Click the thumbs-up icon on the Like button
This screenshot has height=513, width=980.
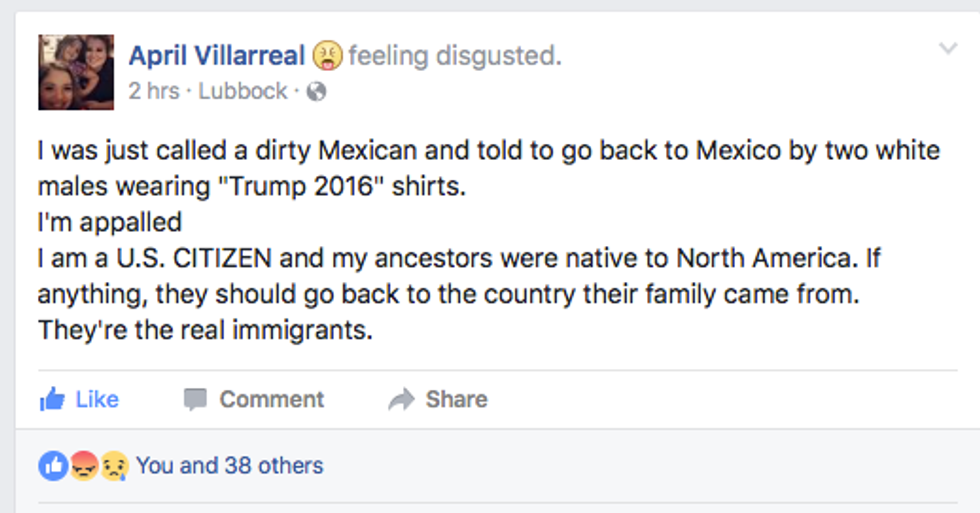tap(52, 400)
